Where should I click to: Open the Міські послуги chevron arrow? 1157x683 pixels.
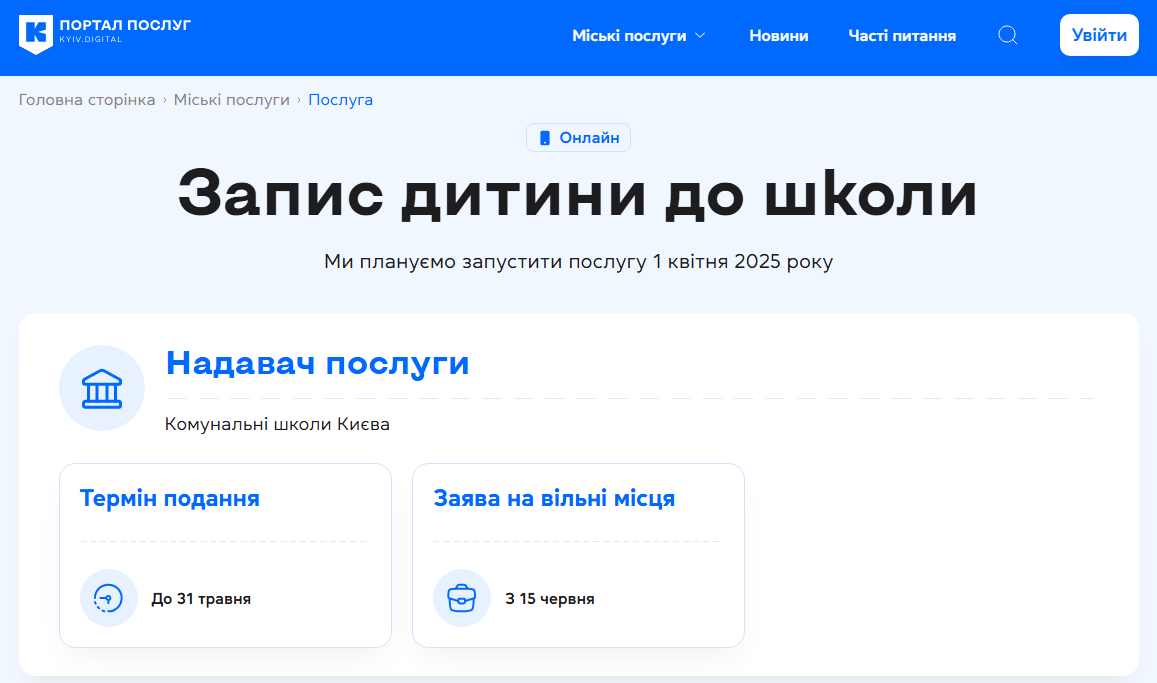click(702, 35)
